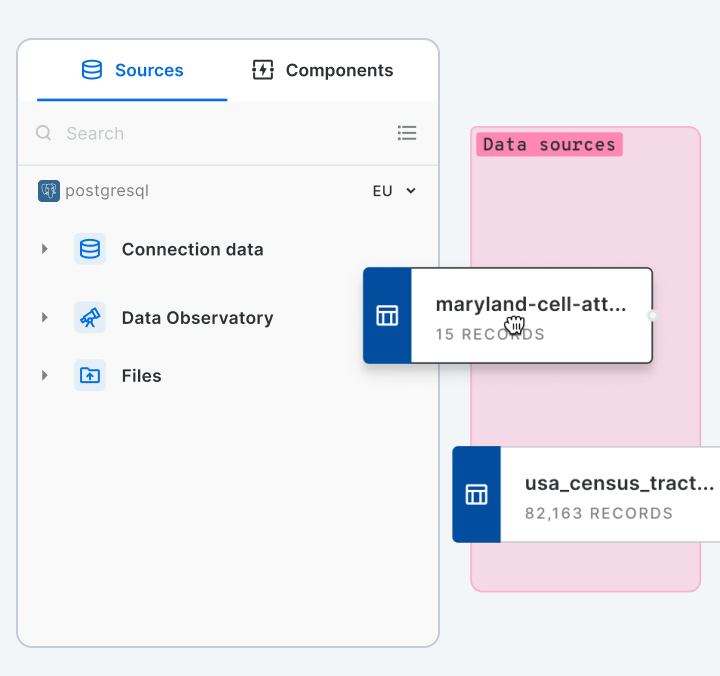
Task: Expand the Data Observatory section arrow
Action: coord(45,318)
